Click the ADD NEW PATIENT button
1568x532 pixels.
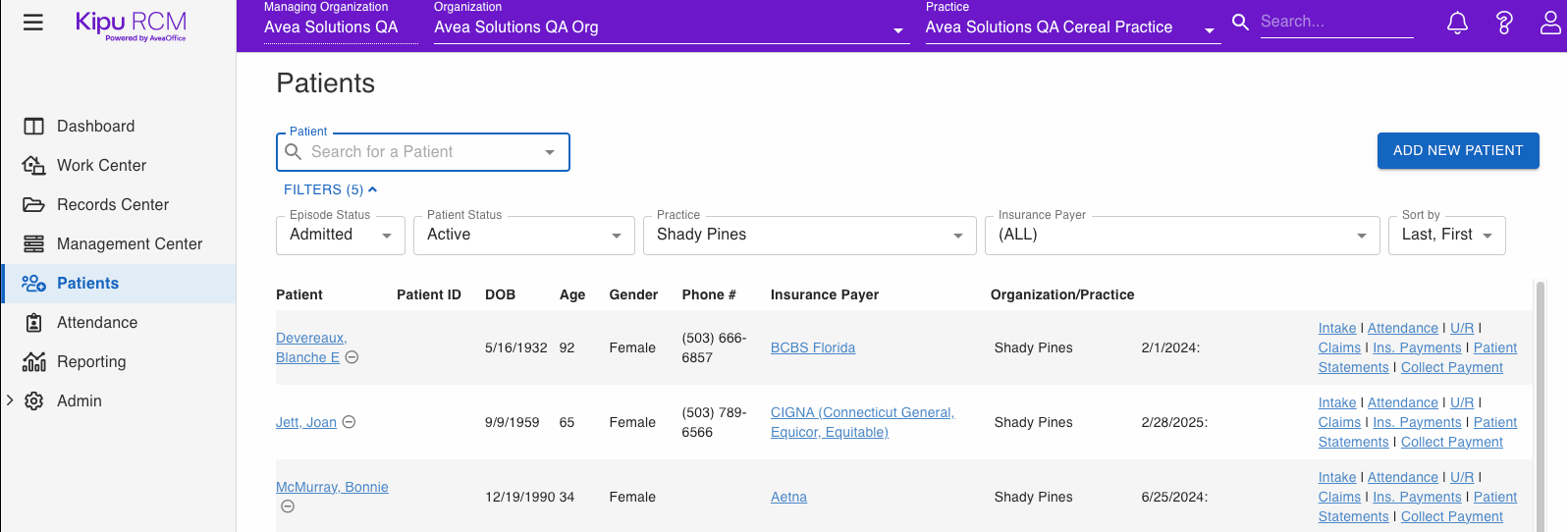[1457, 150]
